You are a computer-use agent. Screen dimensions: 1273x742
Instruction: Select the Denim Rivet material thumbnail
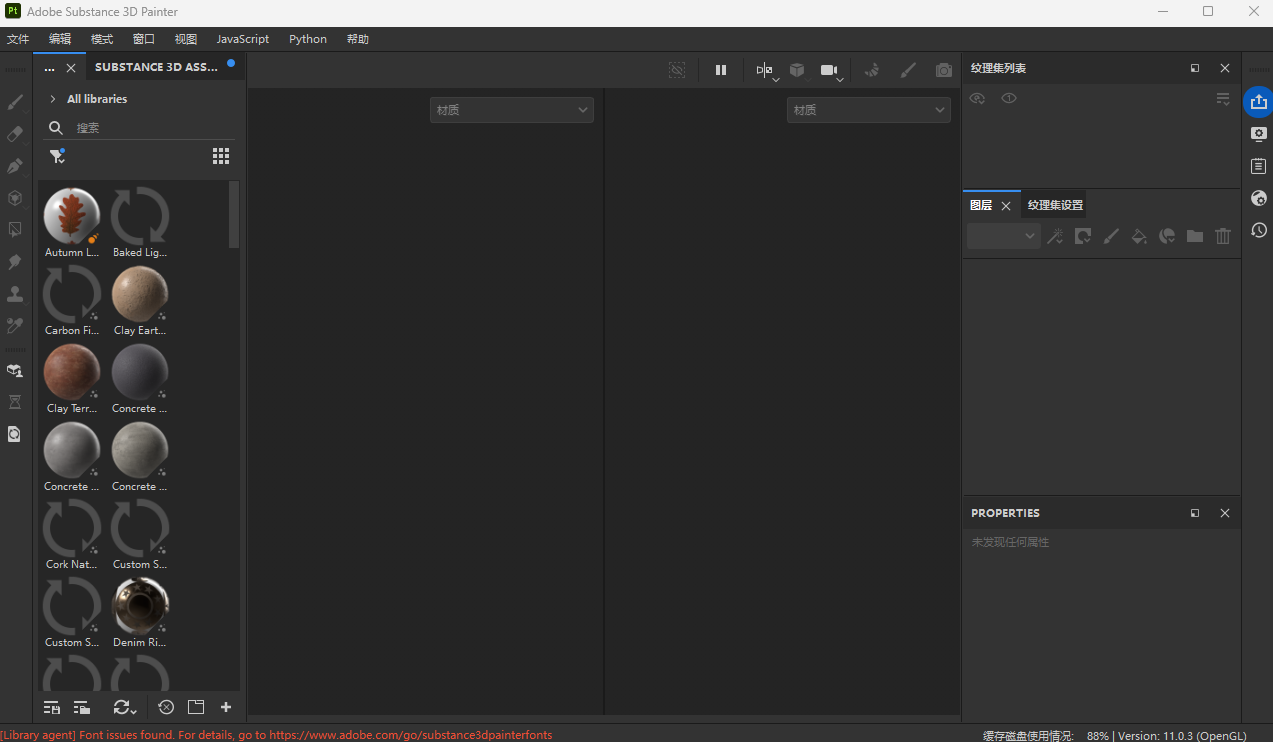pos(140,606)
